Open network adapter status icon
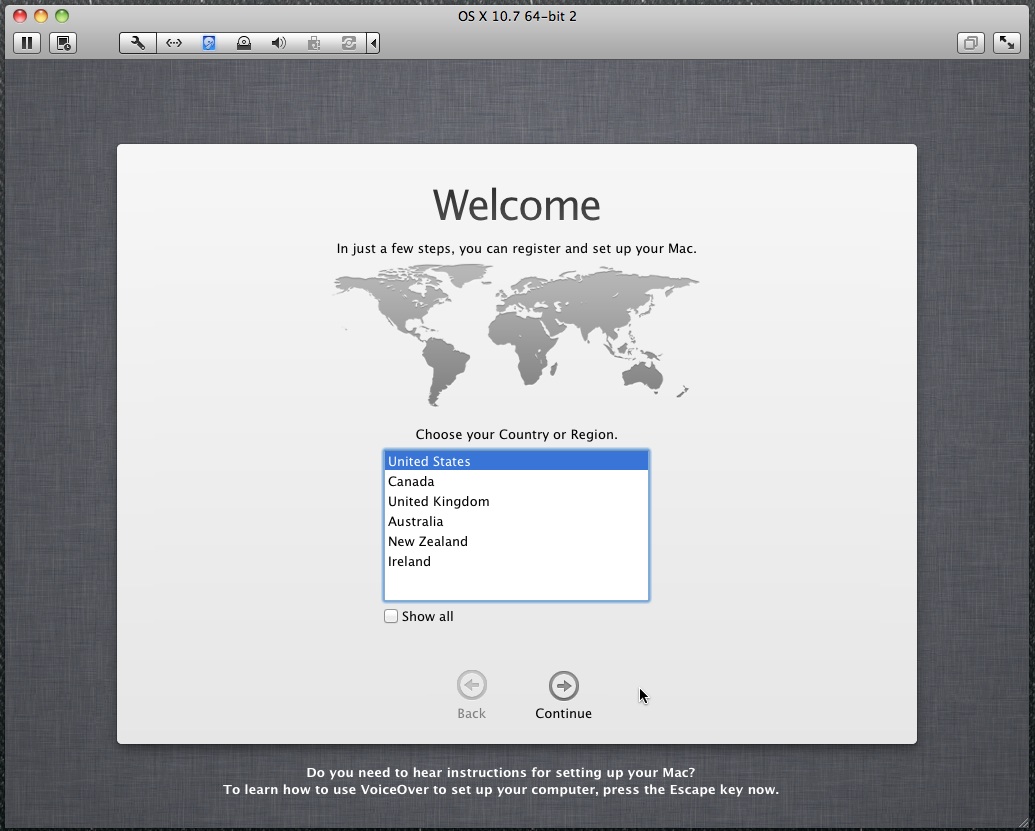This screenshot has height=831, width=1035. point(174,43)
